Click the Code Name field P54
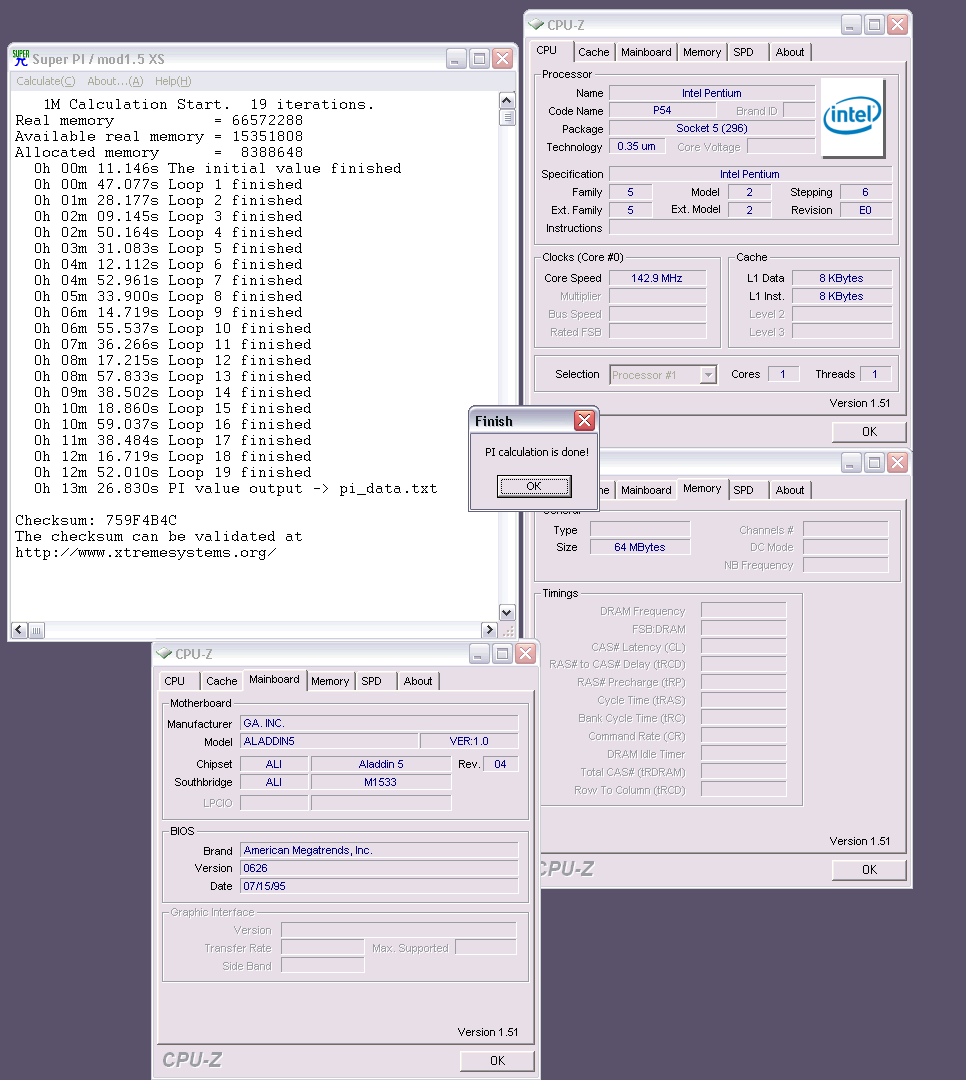Screen dimensions: 966x1080 coord(662,110)
